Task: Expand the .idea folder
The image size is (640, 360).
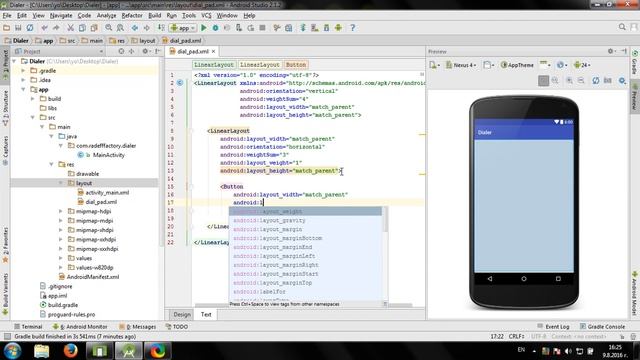Action: tap(23, 80)
